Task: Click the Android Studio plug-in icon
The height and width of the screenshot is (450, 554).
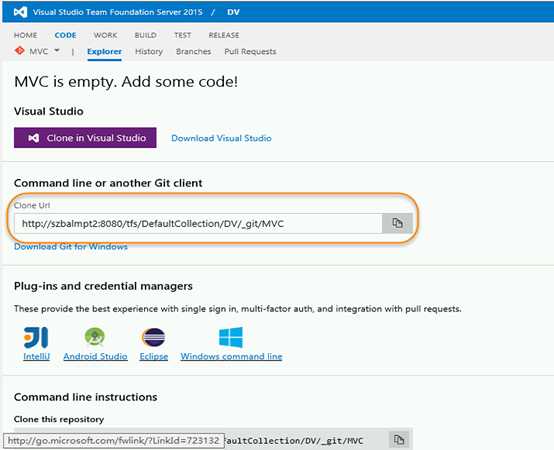Action: [x=95, y=337]
